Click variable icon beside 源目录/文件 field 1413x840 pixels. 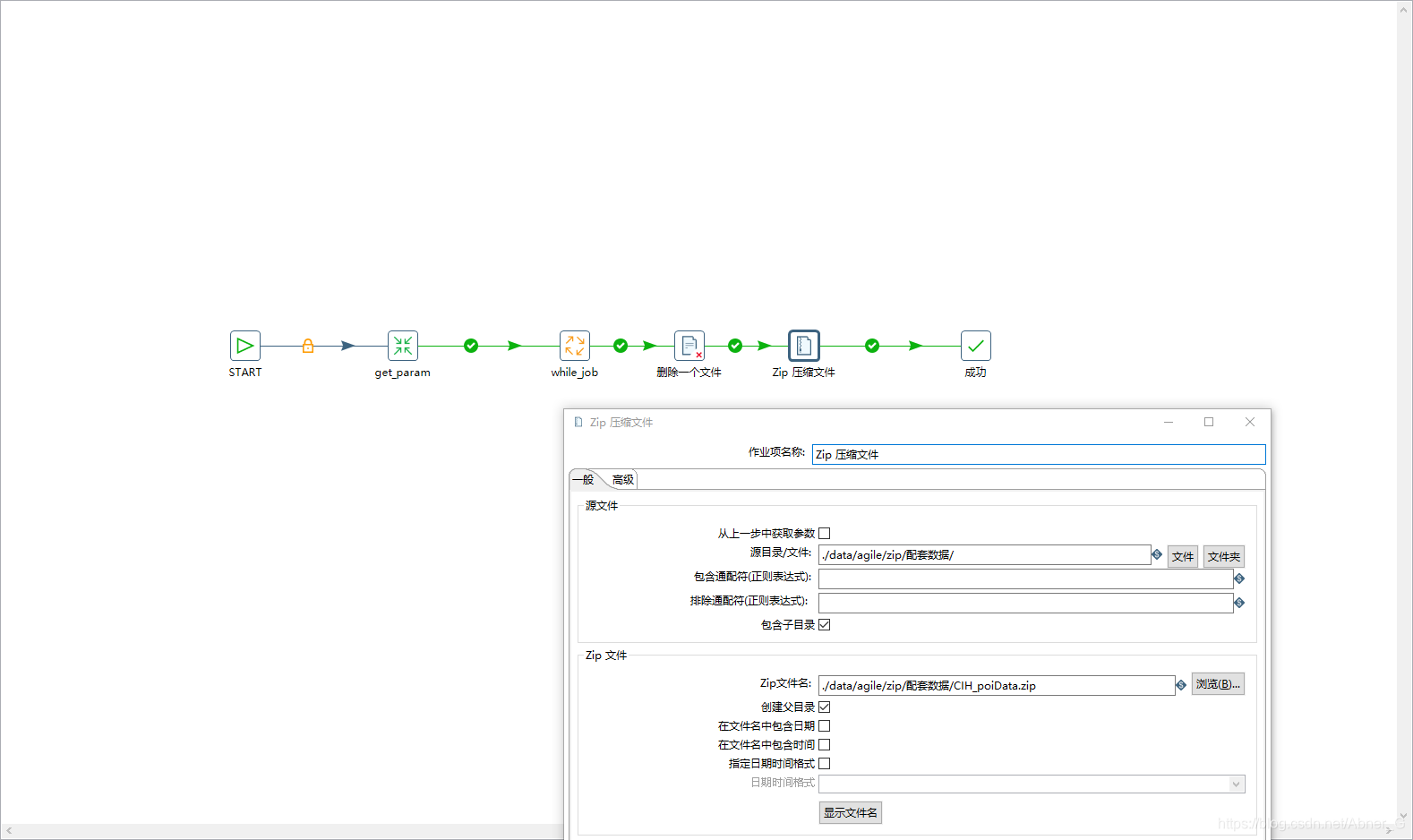tap(1157, 554)
